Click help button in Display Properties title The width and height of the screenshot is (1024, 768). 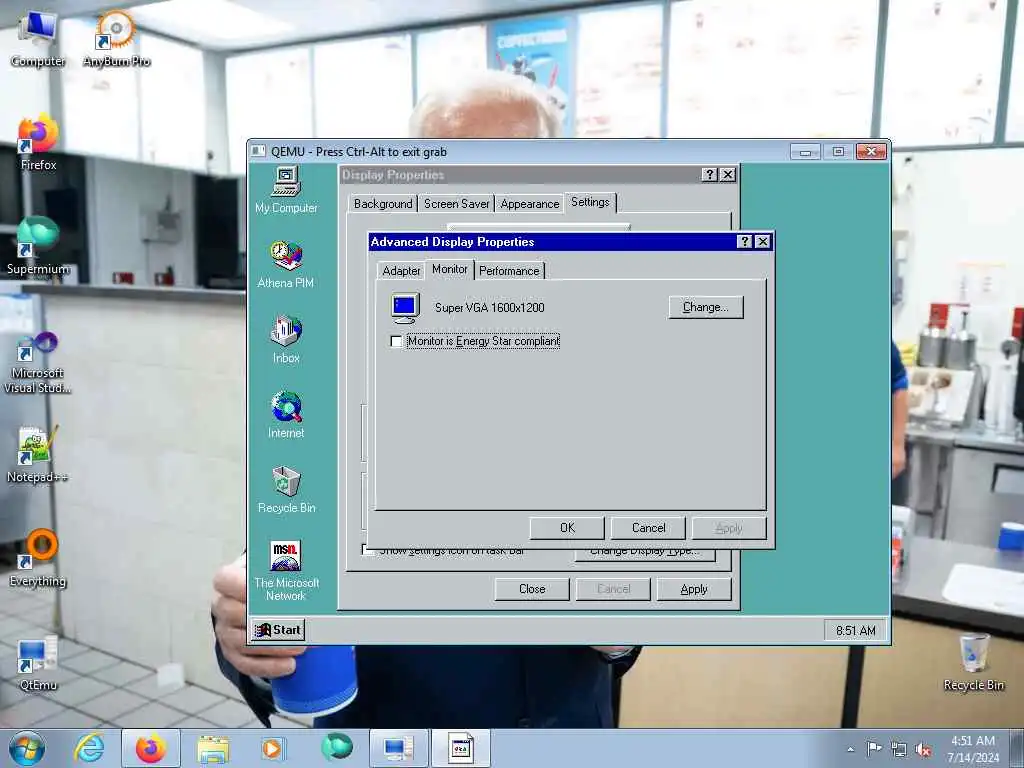(x=709, y=174)
